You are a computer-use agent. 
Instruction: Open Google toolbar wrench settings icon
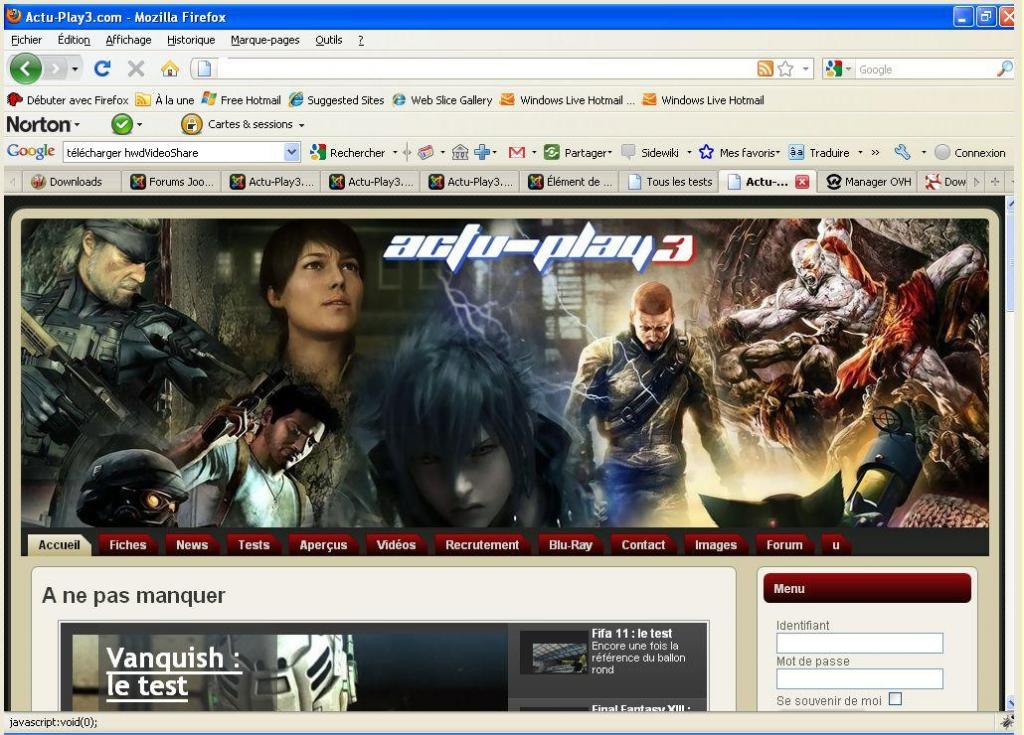point(903,152)
